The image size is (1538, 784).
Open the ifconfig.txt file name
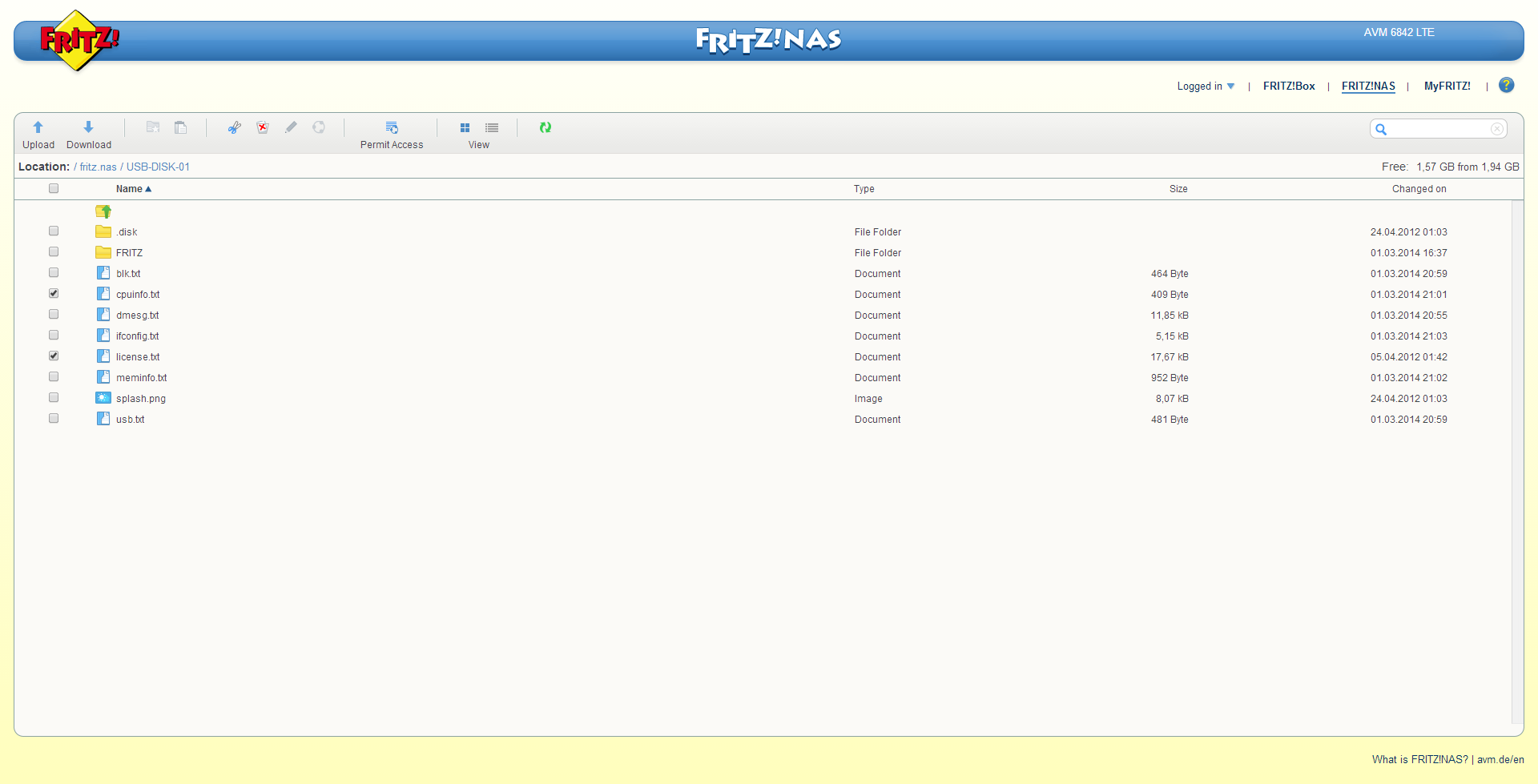click(138, 336)
